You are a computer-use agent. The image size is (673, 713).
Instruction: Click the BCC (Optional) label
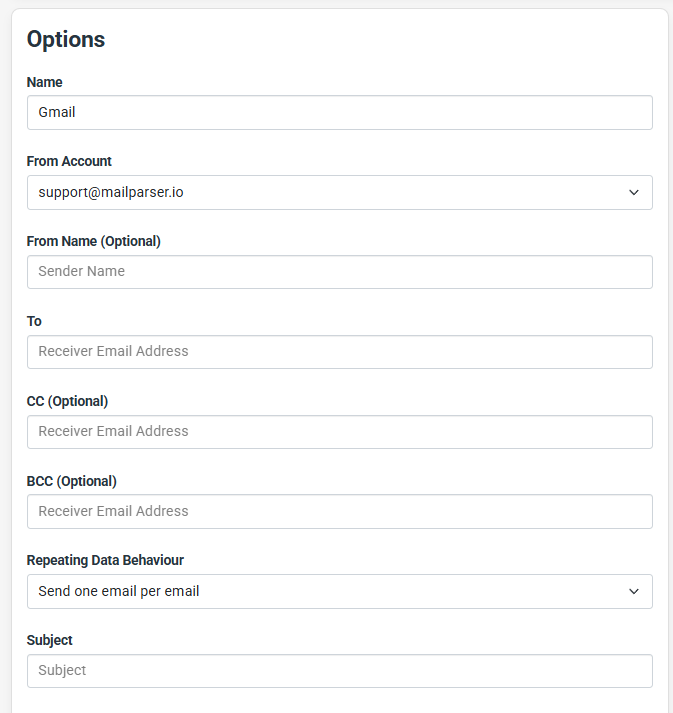tap(72, 482)
